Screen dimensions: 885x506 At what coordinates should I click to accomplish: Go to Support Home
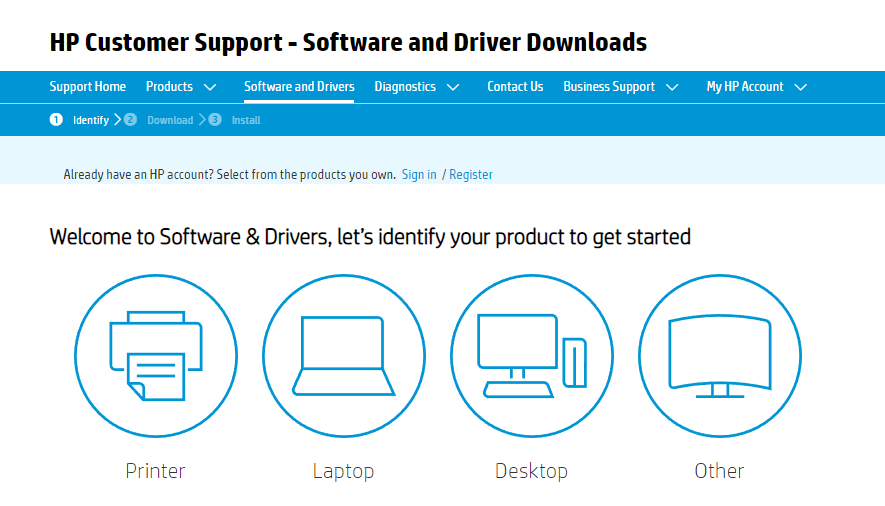pos(87,86)
